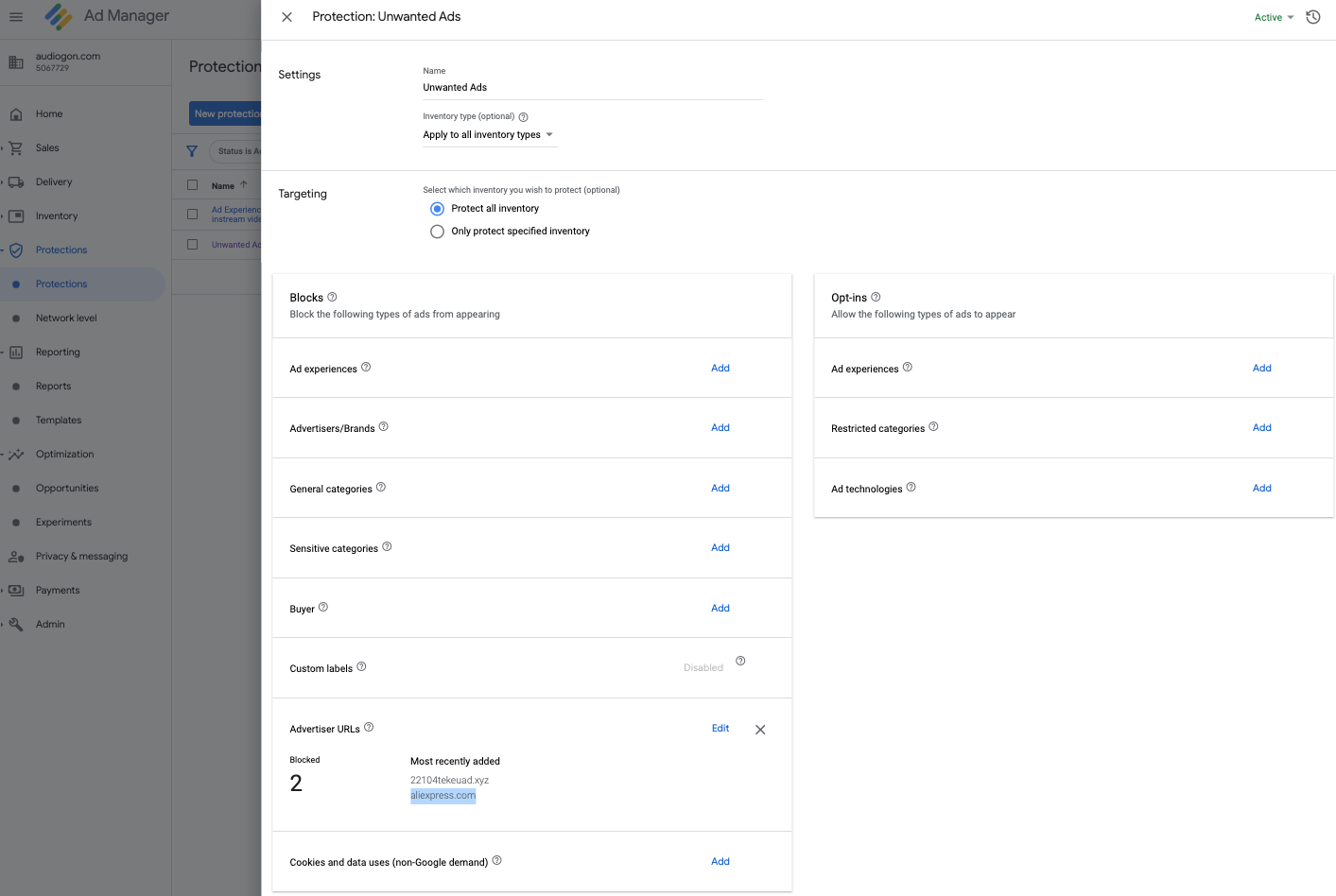Screen dimensions: 1336x896
Task: Open the Protections sub-item in sidebar
Action: [x=82, y=284]
